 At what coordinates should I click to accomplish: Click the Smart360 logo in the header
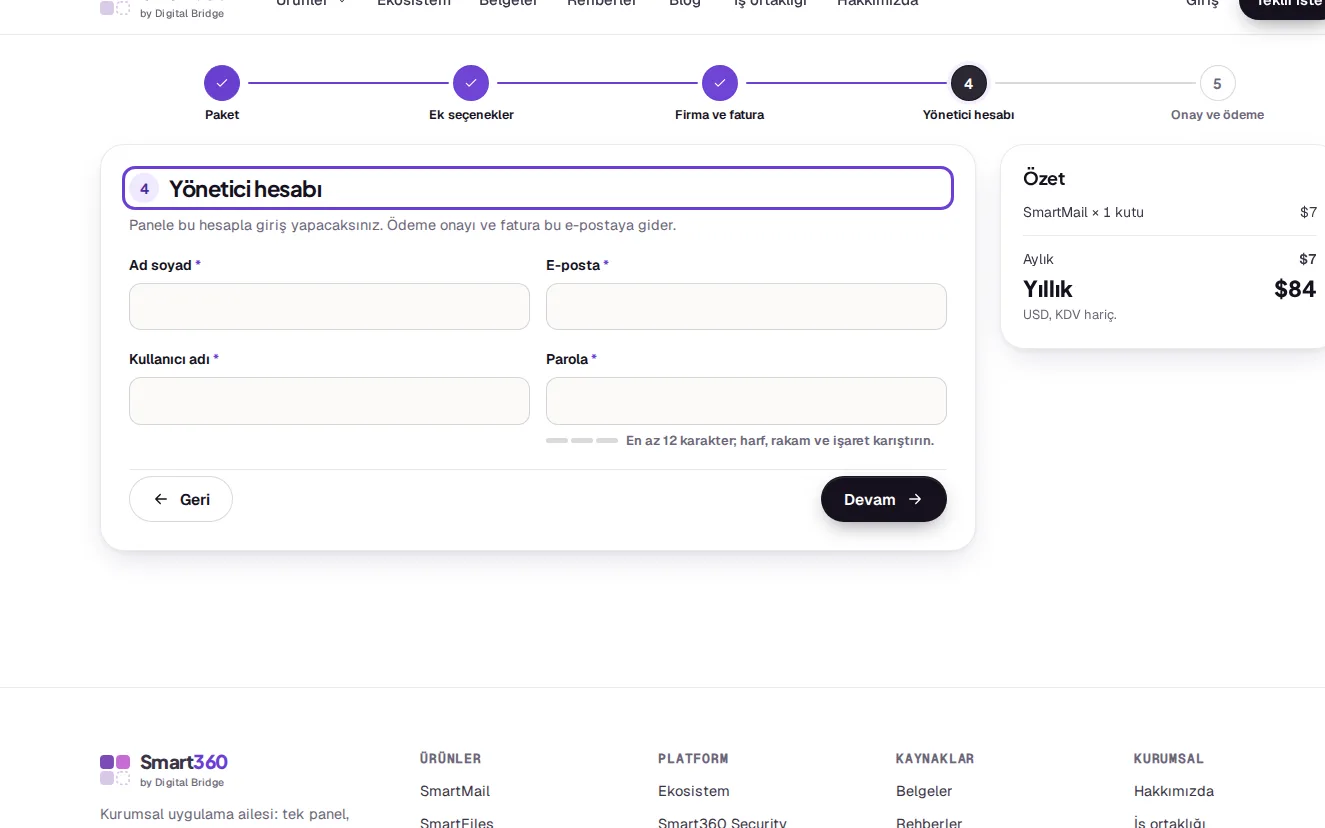click(x=162, y=9)
